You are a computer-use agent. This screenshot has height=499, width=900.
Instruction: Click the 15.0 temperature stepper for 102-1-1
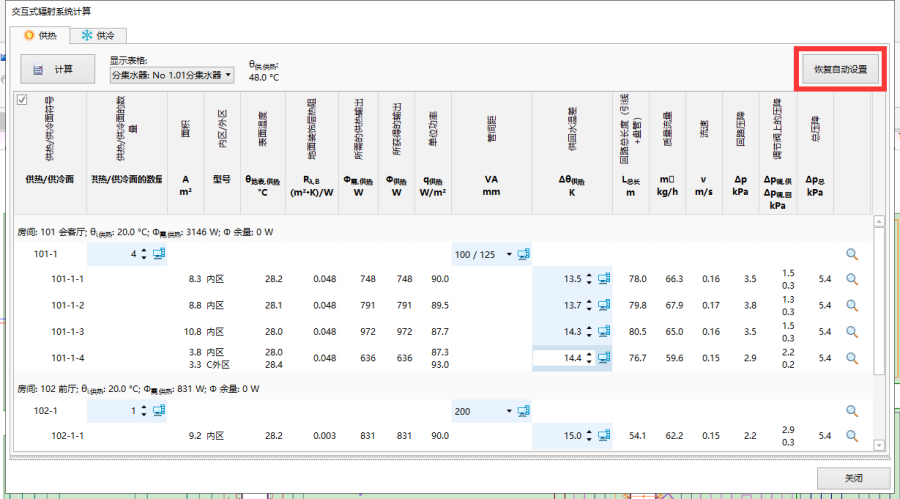pyautogui.click(x=589, y=436)
